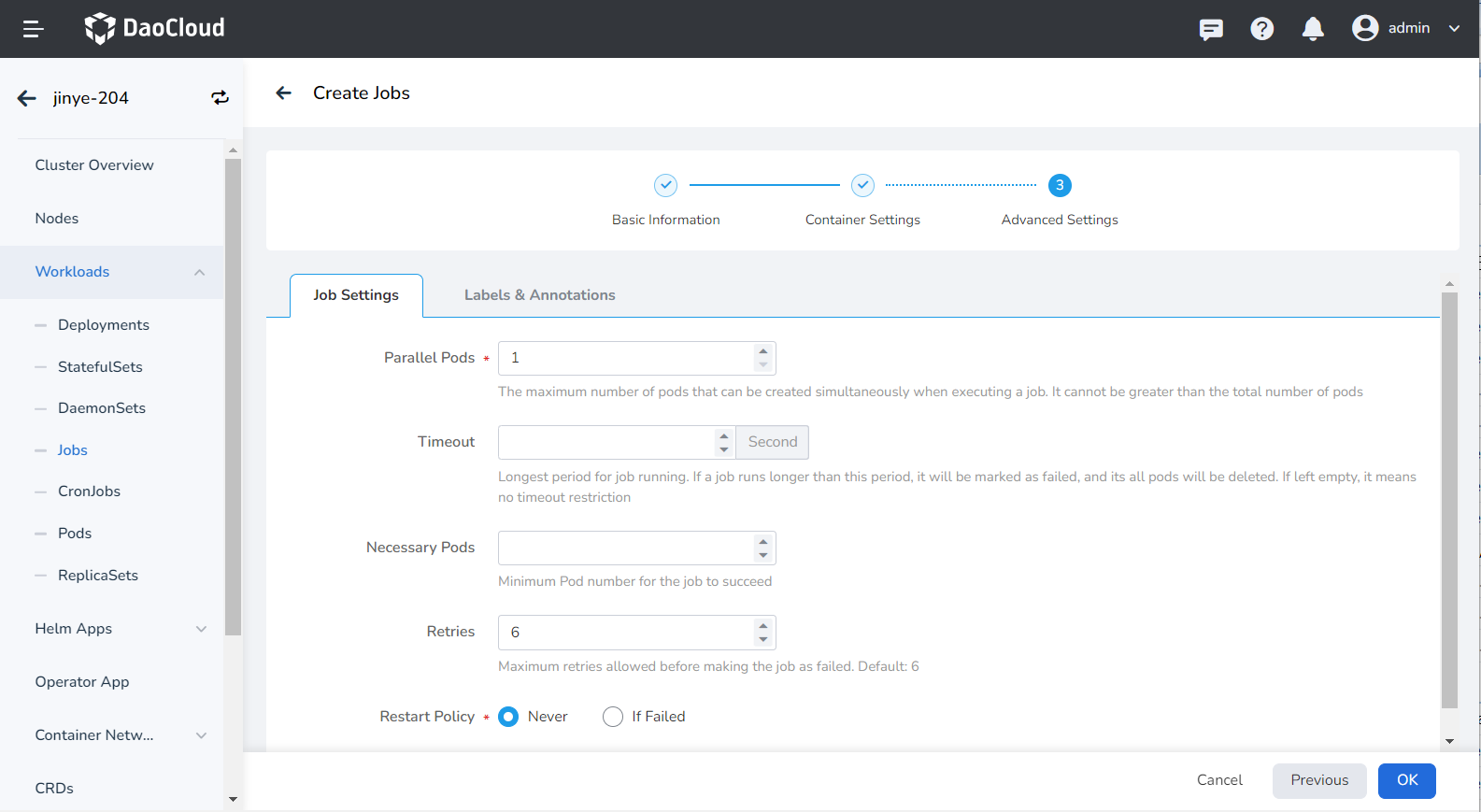Open the notifications bell
This screenshot has width=1481, height=812.
(1313, 29)
